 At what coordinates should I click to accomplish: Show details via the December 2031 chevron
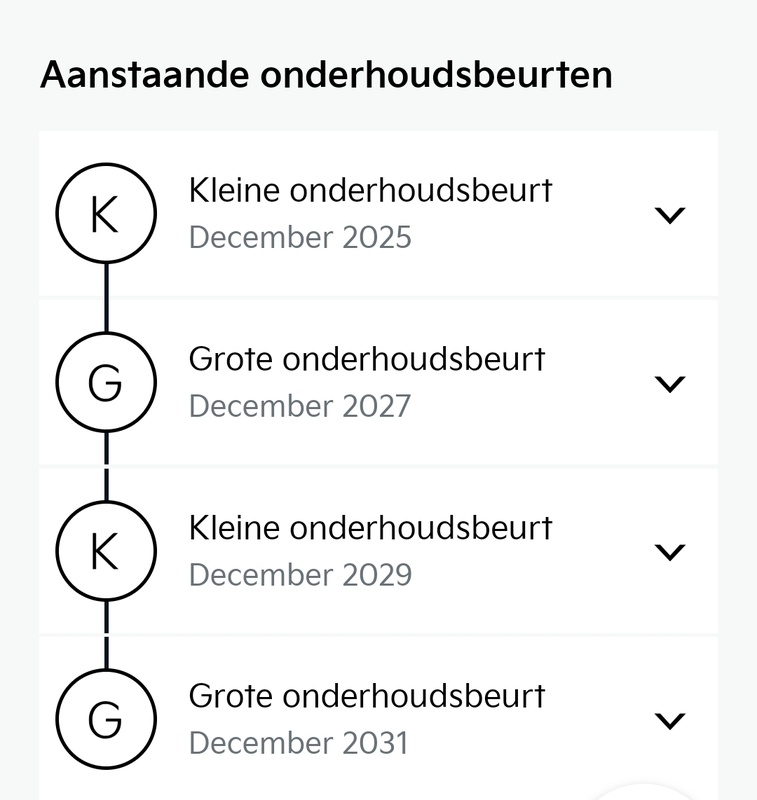click(669, 720)
